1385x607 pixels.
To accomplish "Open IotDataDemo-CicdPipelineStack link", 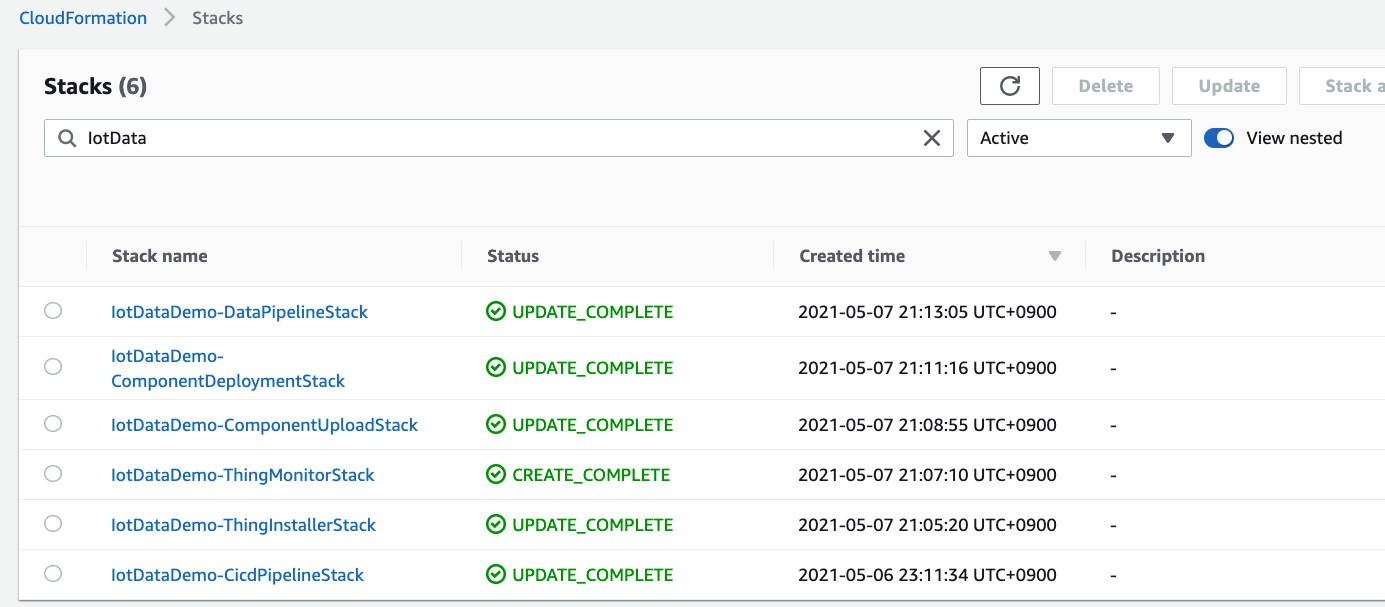I will click(238, 575).
